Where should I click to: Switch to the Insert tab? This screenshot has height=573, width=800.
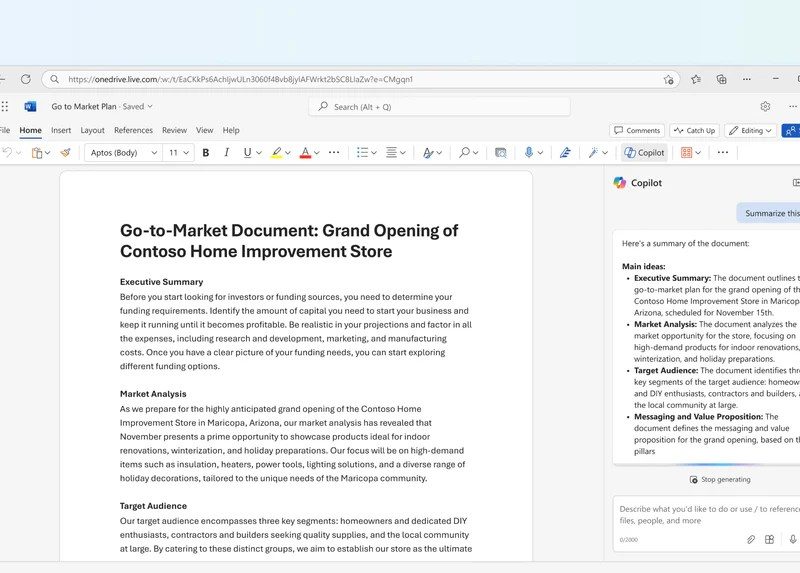click(x=61, y=130)
